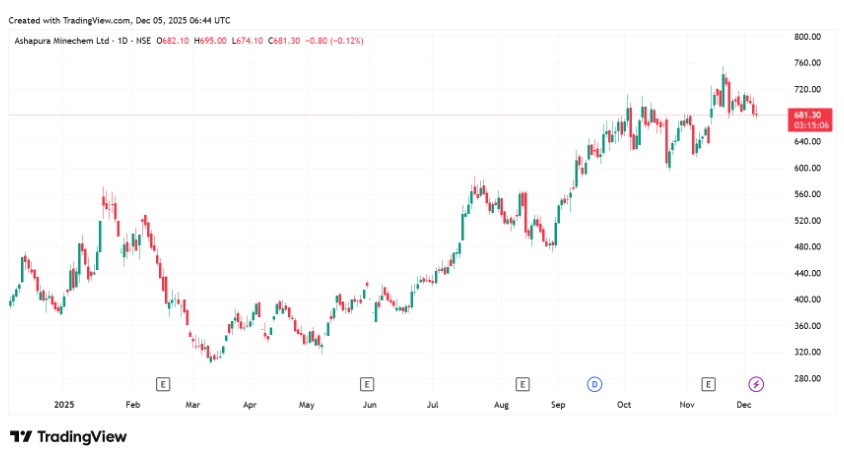Click the red 681.30 current price label
The image size is (844, 456).
click(807, 115)
